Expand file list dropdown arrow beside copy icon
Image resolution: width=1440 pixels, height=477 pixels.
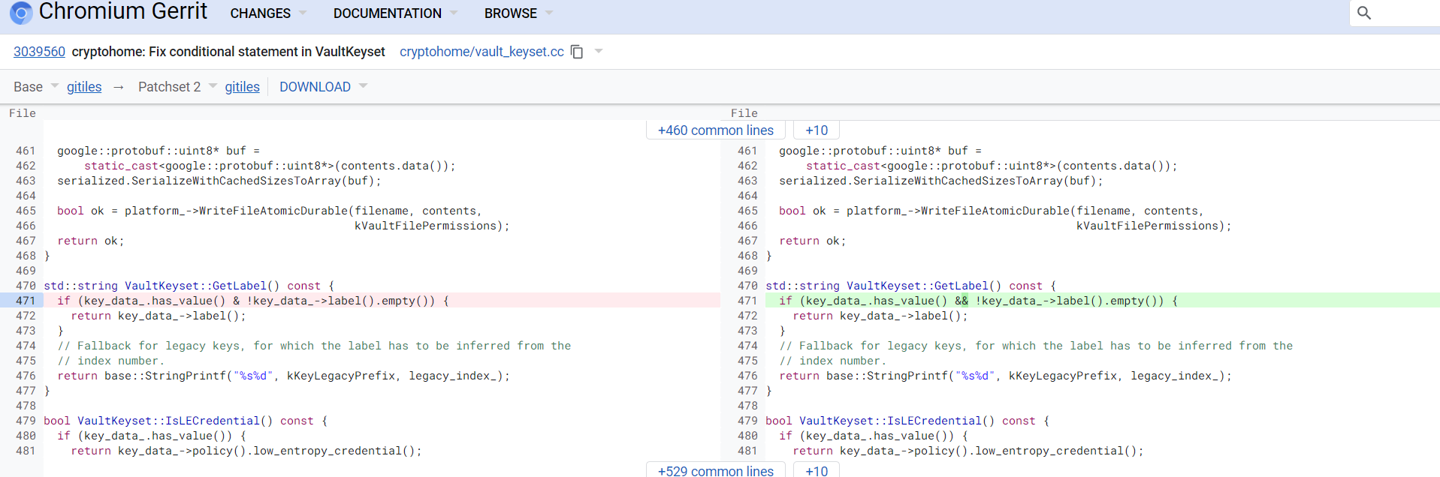599,52
